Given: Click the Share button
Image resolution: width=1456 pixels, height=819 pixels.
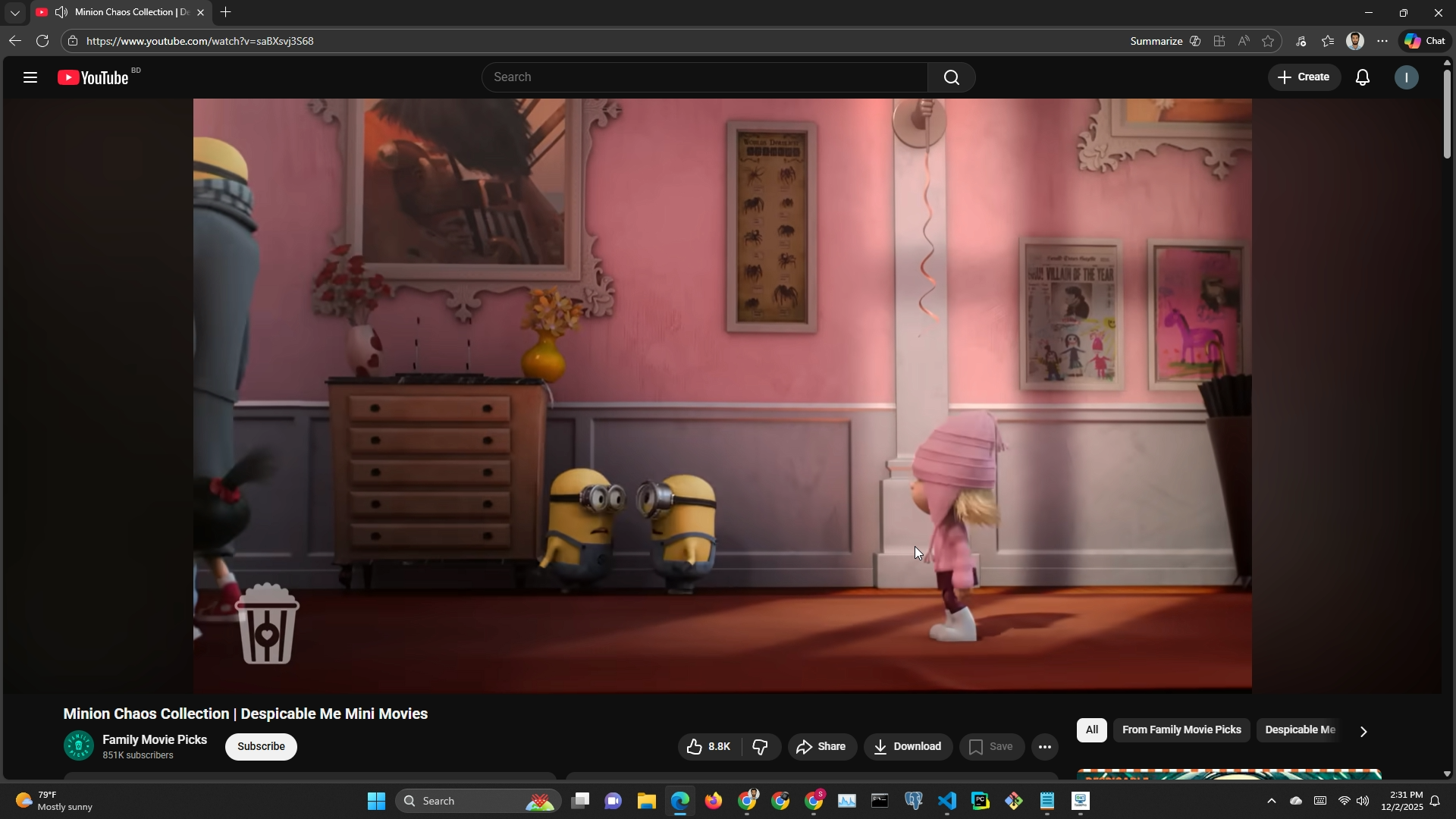Looking at the screenshot, I should (822, 748).
